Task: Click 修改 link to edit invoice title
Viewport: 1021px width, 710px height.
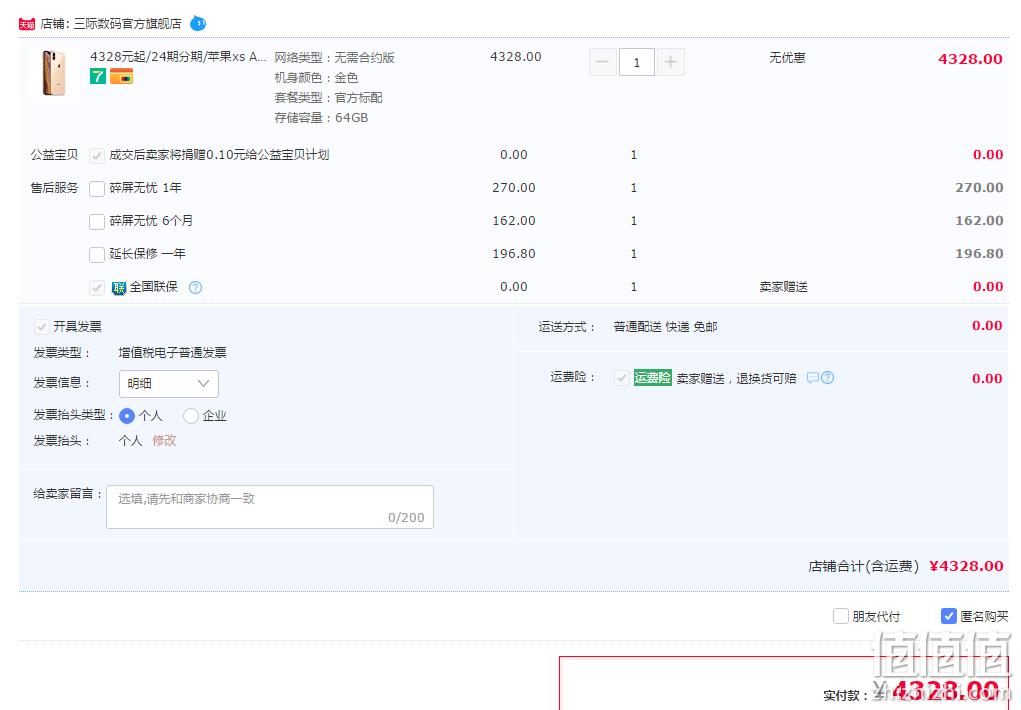Action: 164,440
